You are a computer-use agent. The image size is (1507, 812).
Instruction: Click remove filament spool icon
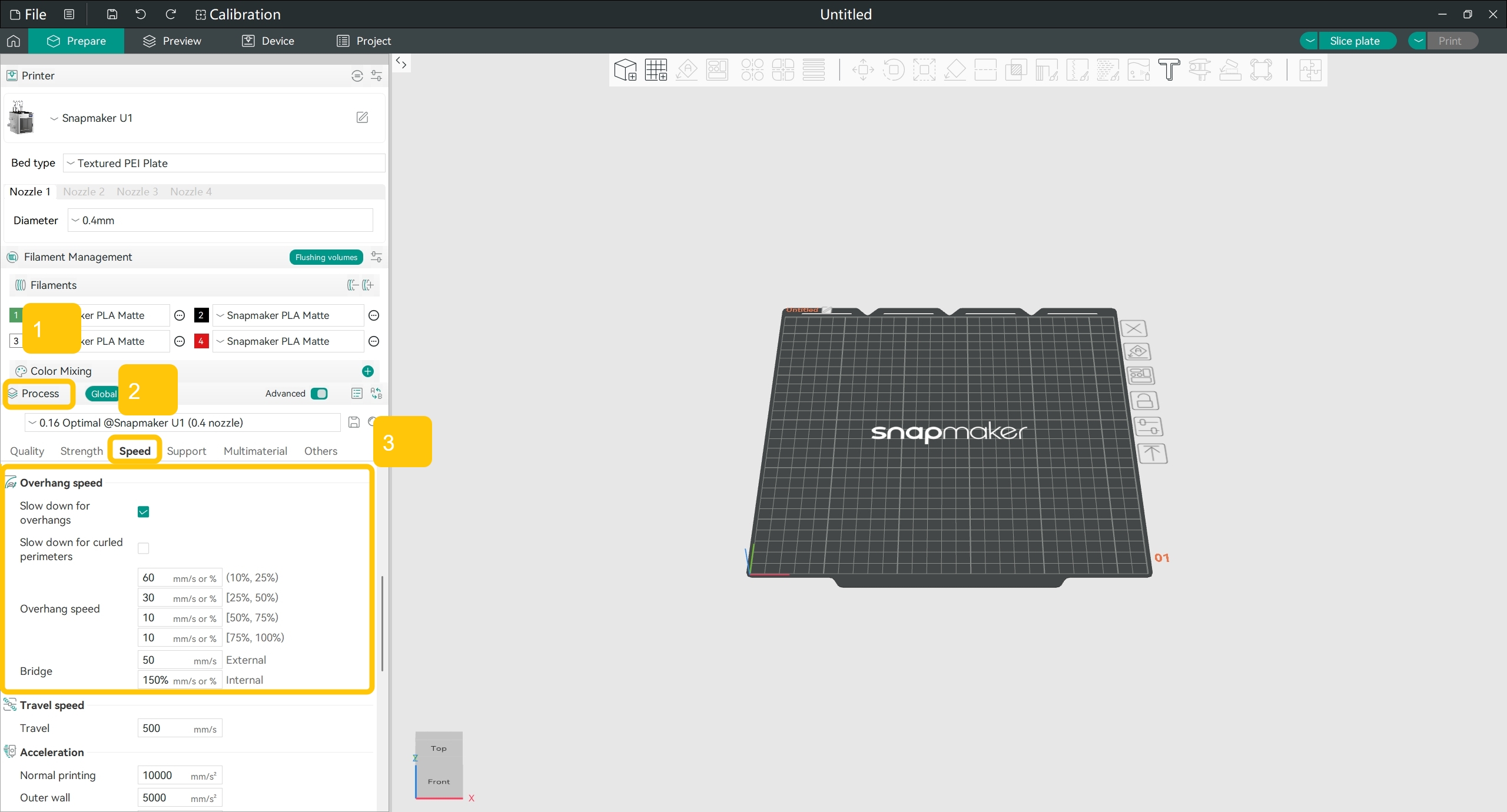tap(353, 285)
